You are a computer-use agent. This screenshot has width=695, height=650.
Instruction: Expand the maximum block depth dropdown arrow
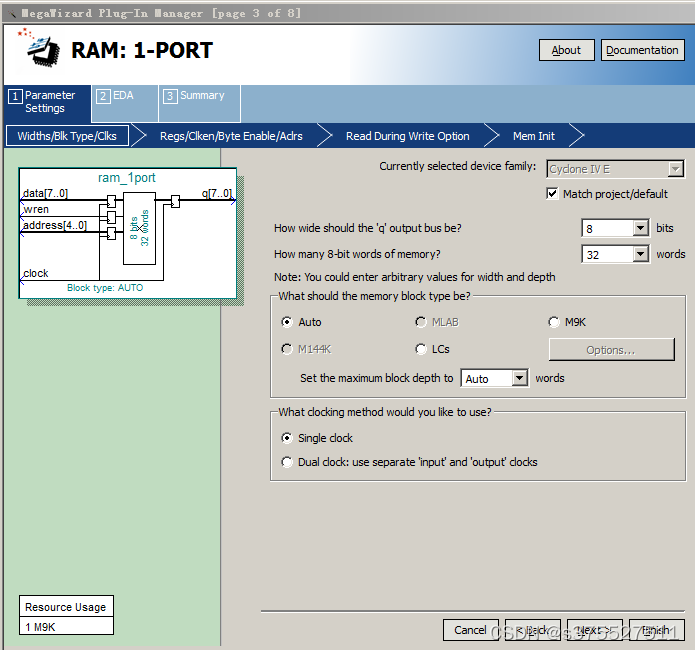point(520,379)
